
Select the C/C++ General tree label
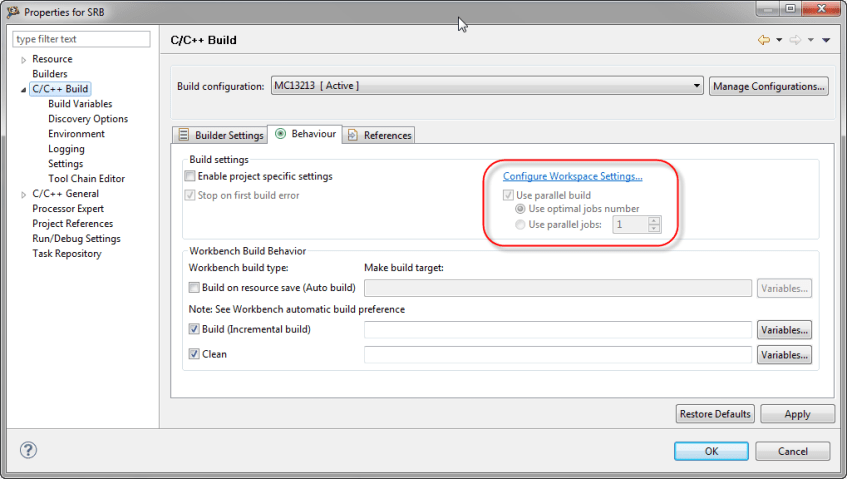(x=65, y=194)
